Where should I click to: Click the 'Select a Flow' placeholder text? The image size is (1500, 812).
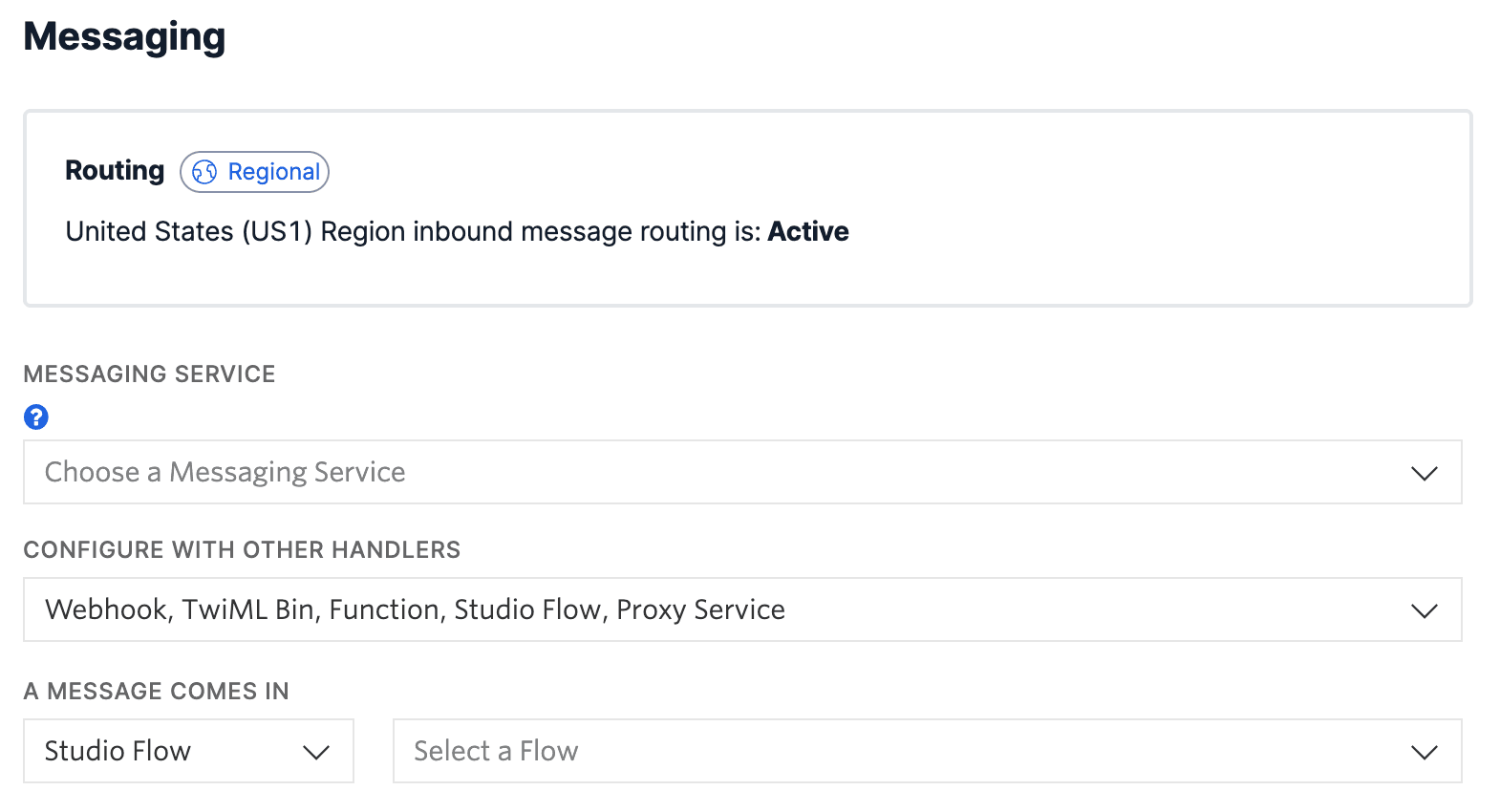tap(496, 751)
